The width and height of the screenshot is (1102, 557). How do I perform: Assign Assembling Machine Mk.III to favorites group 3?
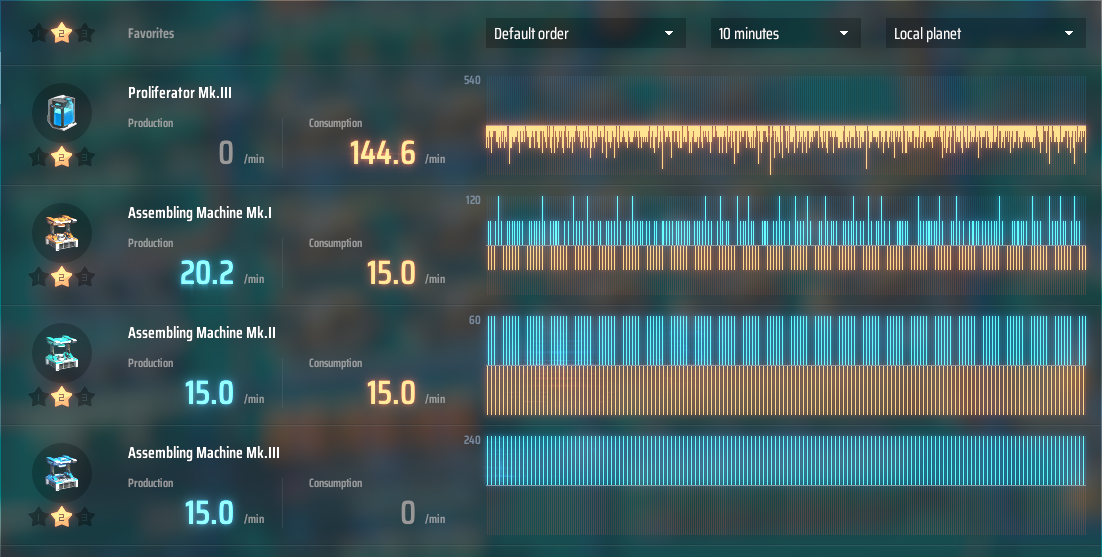click(x=86, y=517)
